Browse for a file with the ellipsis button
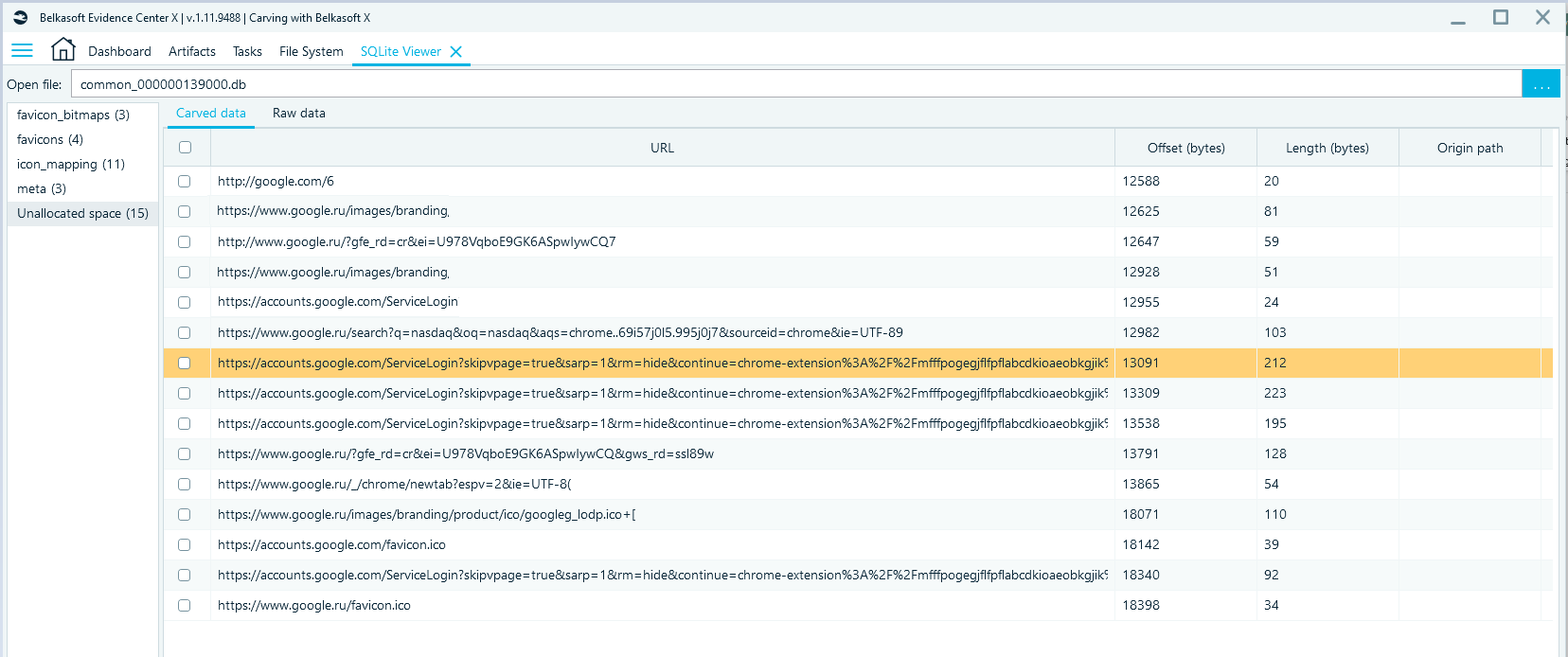The height and width of the screenshot is (657, 1568). coord(1541,84)
